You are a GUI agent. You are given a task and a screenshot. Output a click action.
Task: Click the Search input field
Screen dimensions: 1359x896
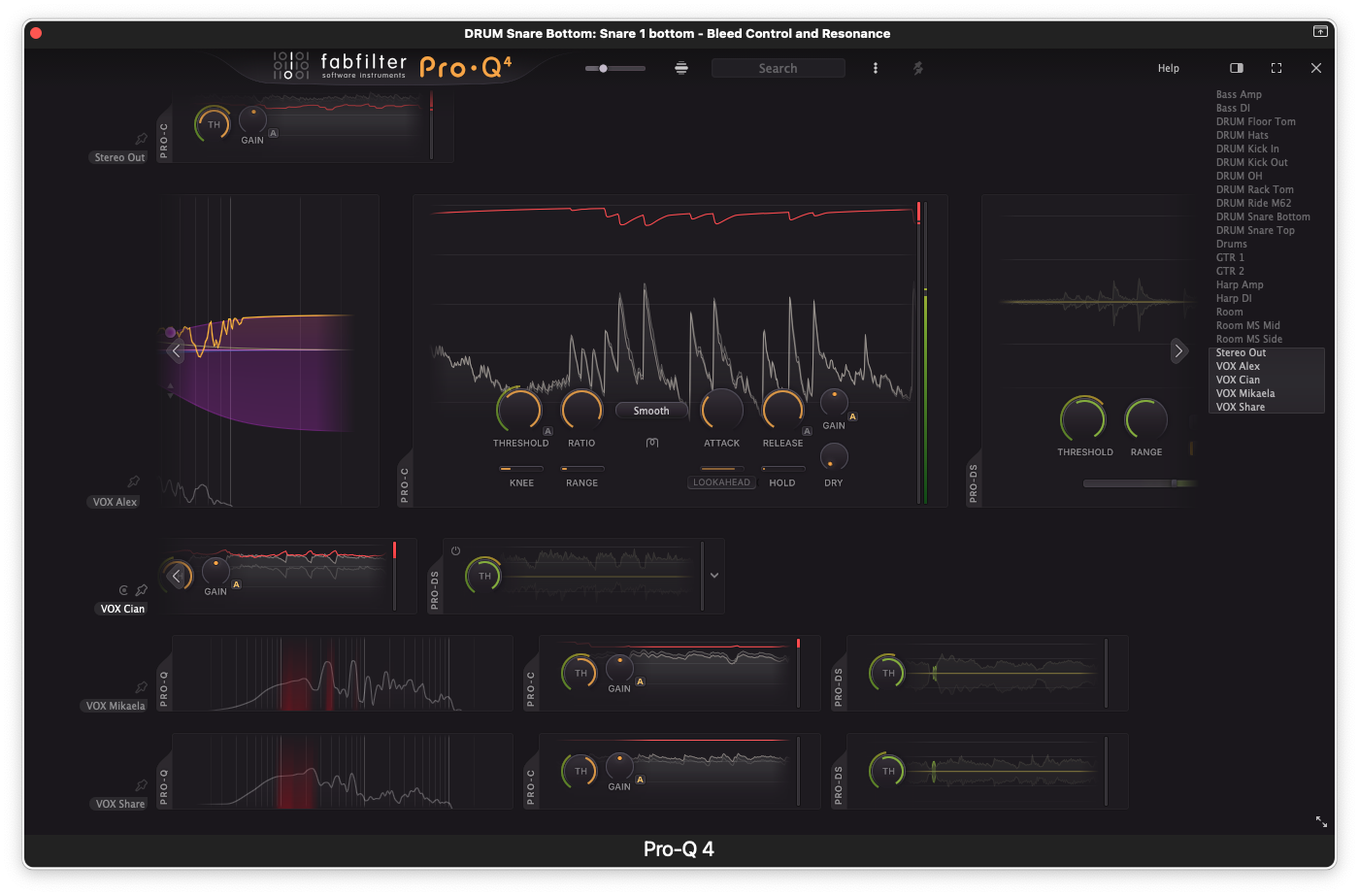click(778, 68)
